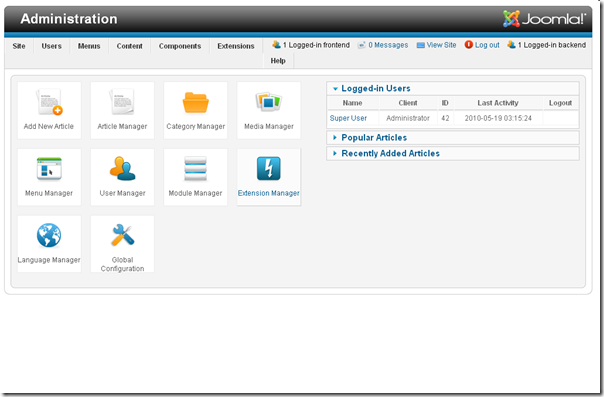Open the Content menu
This screenshot has width=604, height=397.
[x=129, y=46]
